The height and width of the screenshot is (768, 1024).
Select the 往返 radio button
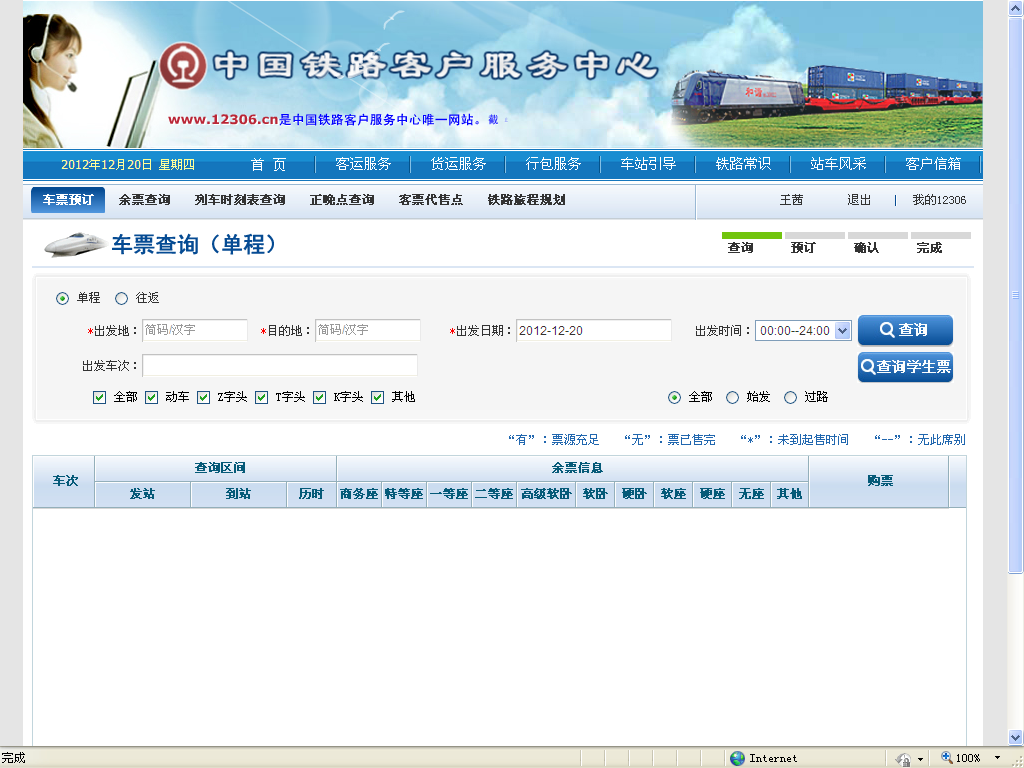(x=121, y=298)
